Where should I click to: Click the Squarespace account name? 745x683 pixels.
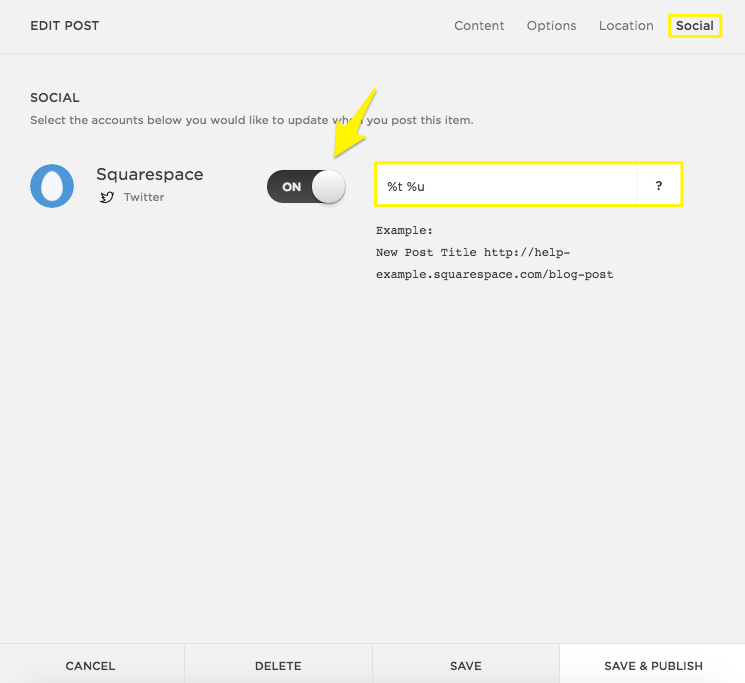point(149,174)
